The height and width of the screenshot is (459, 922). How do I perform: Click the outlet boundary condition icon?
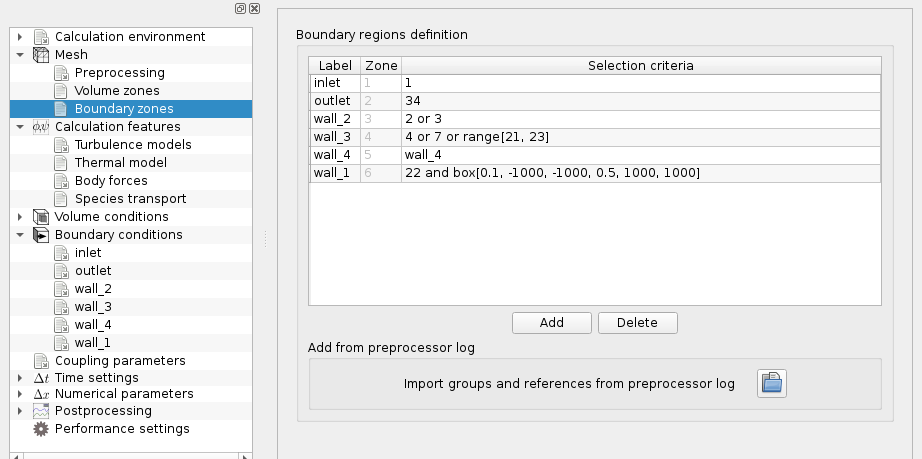point(61,271)
